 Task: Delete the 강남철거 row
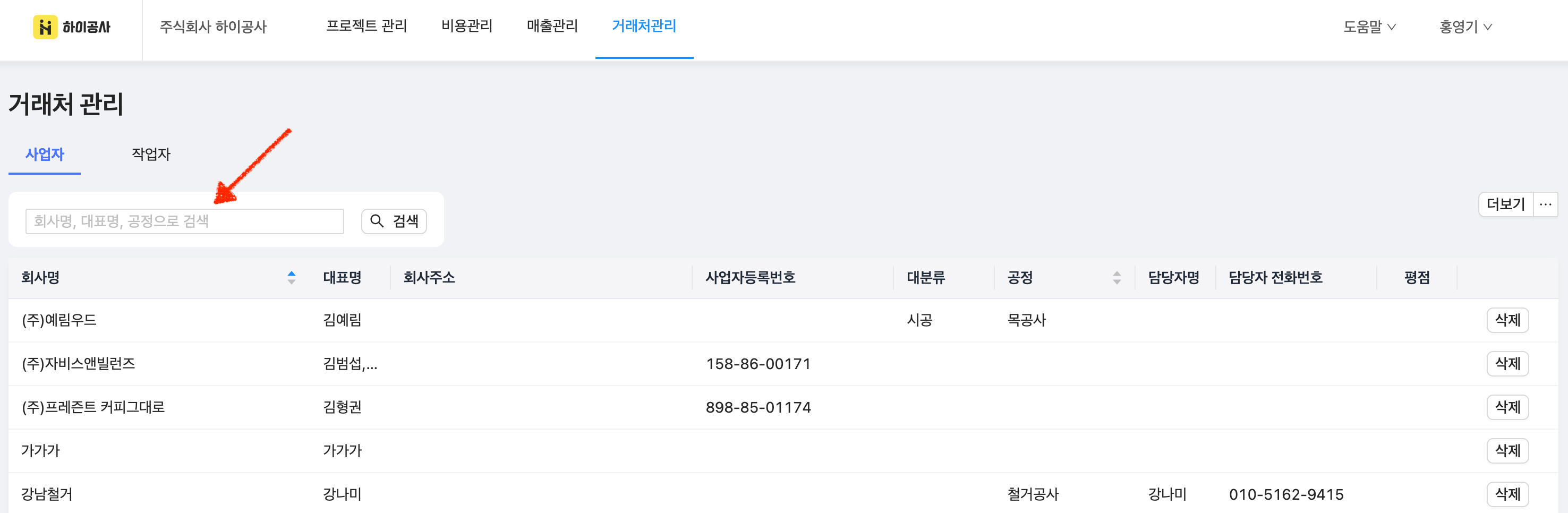(1507, 494)
